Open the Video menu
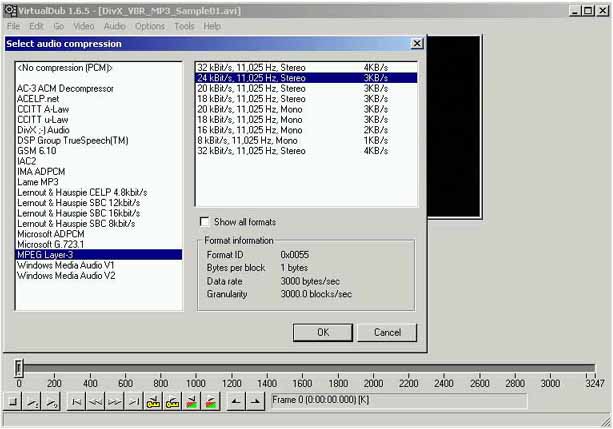 pyautogui.click(x=84, y=26)
